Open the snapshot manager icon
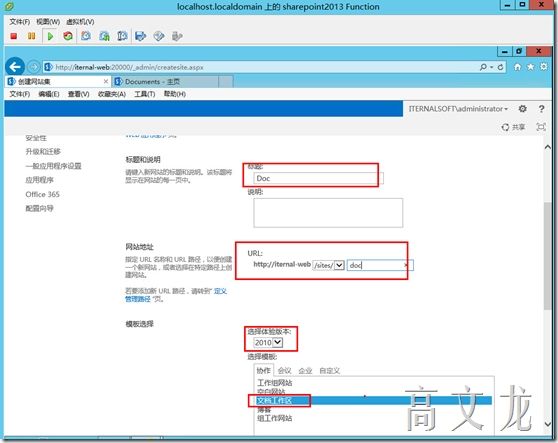558x443 pixels. [x=122, y=36]
